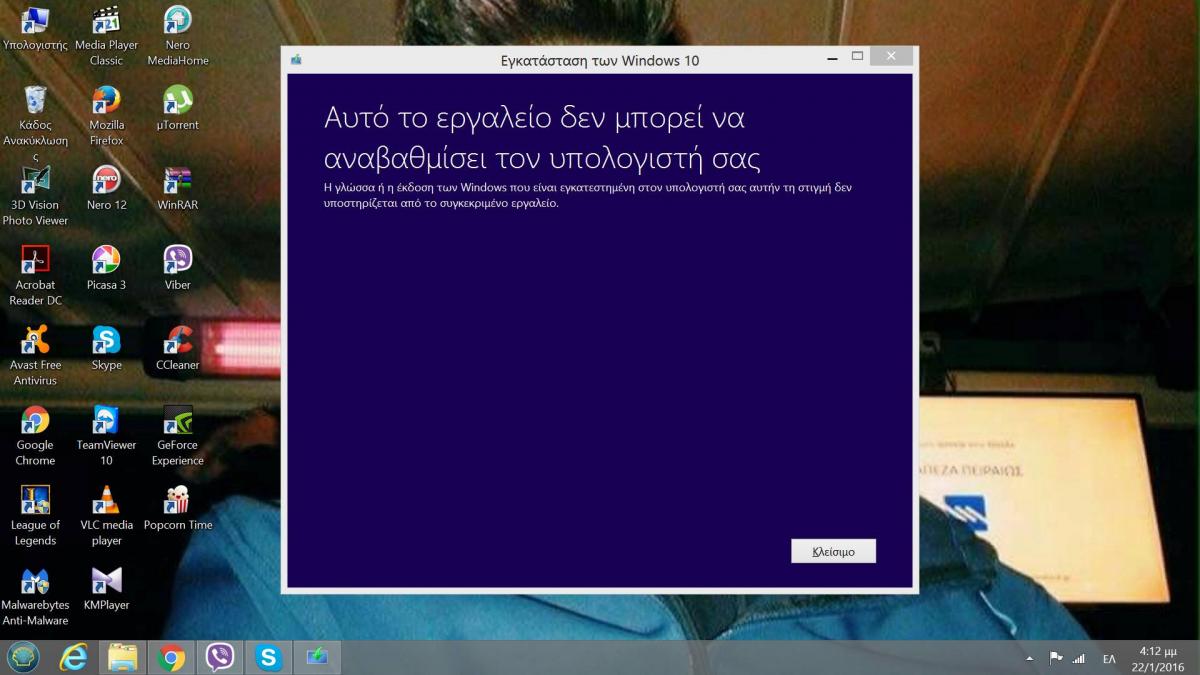This screenshot has height=675, width=1200.
Task: Open the Υπολογιστής desktop icon
Action: coord(35,30)
